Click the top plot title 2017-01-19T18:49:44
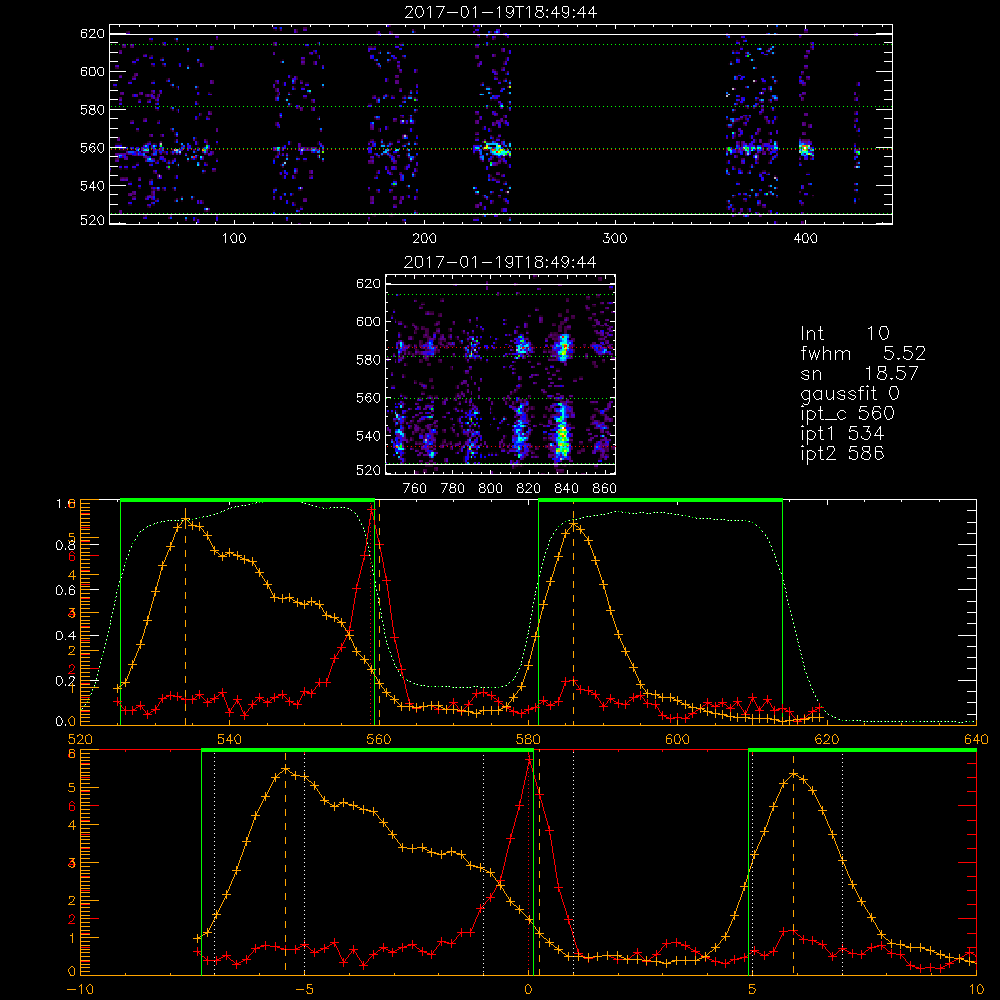The height and width of the screenshot is (1000, 1000). pyautogui.click(x=501, y=12)
